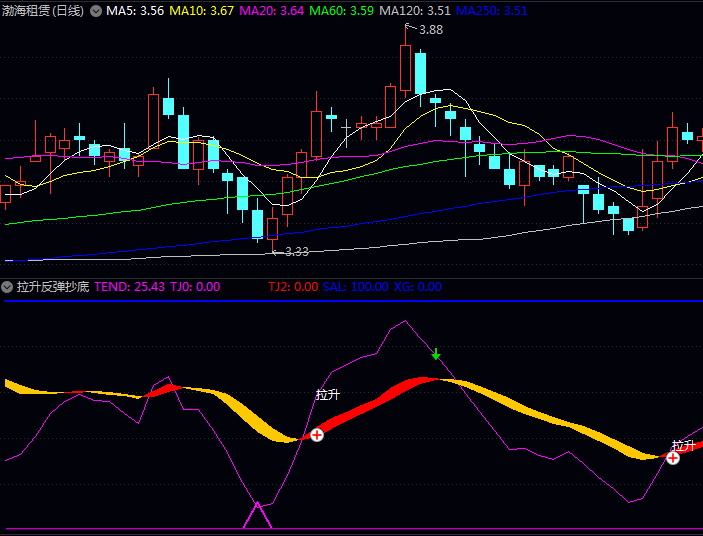The image size is (703, 536).
Task: Expand the 拉升反弹抄底 indicator dropdown arrow
Action: tap(8, 287)
